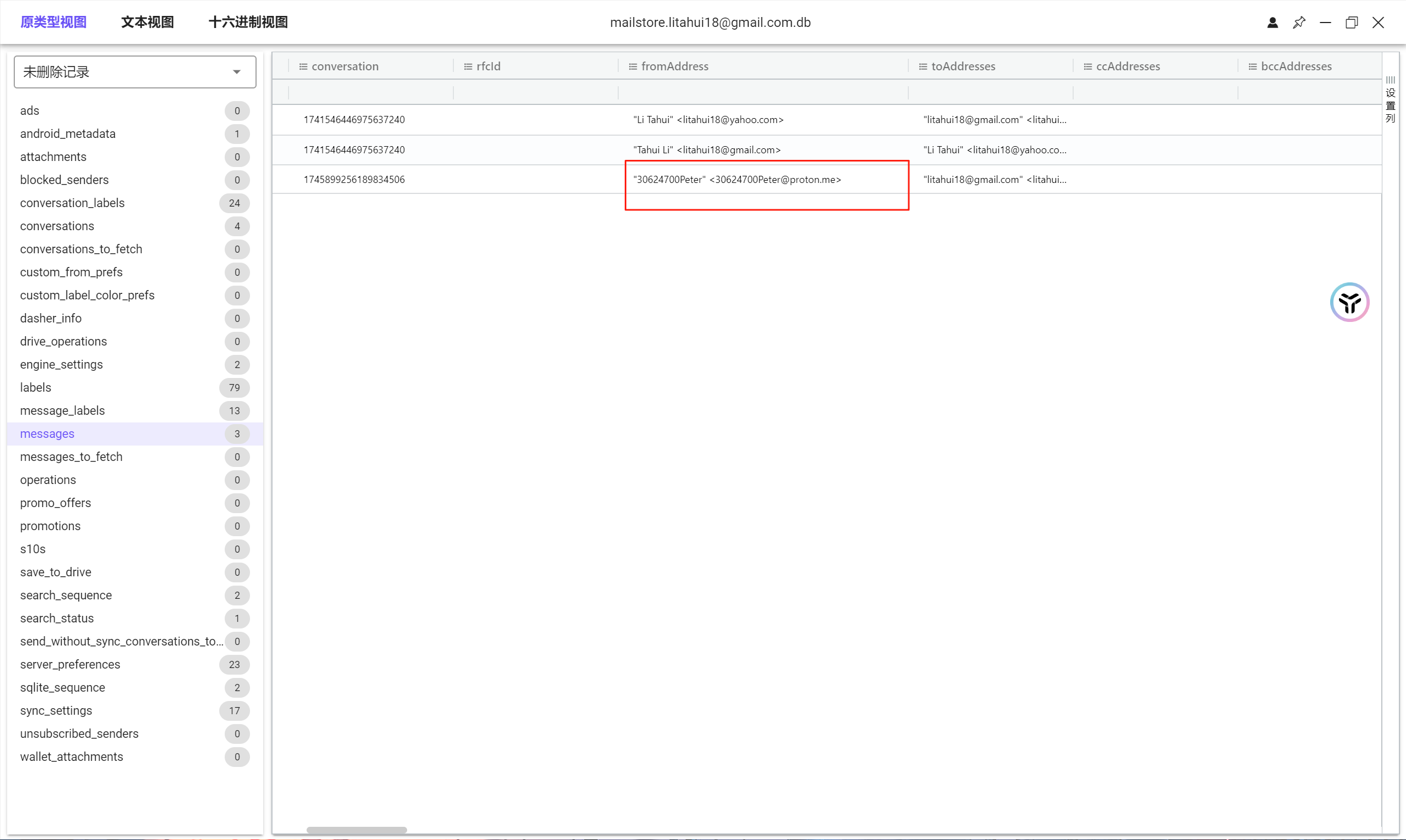This screenshot has height=840, width=1406.
Task: Open the column settings side panel icon
Action: point(1390,99)
